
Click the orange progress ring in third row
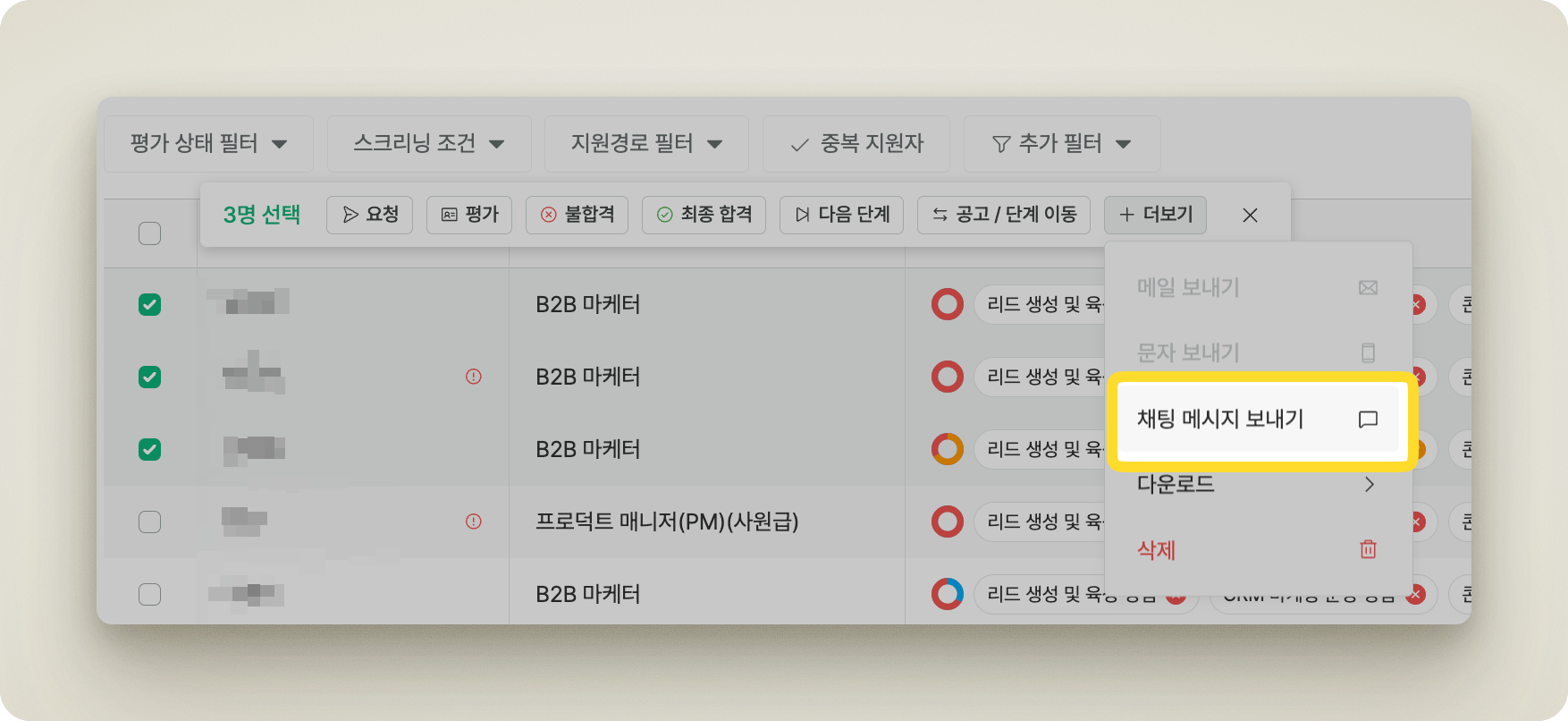[947, 449]
